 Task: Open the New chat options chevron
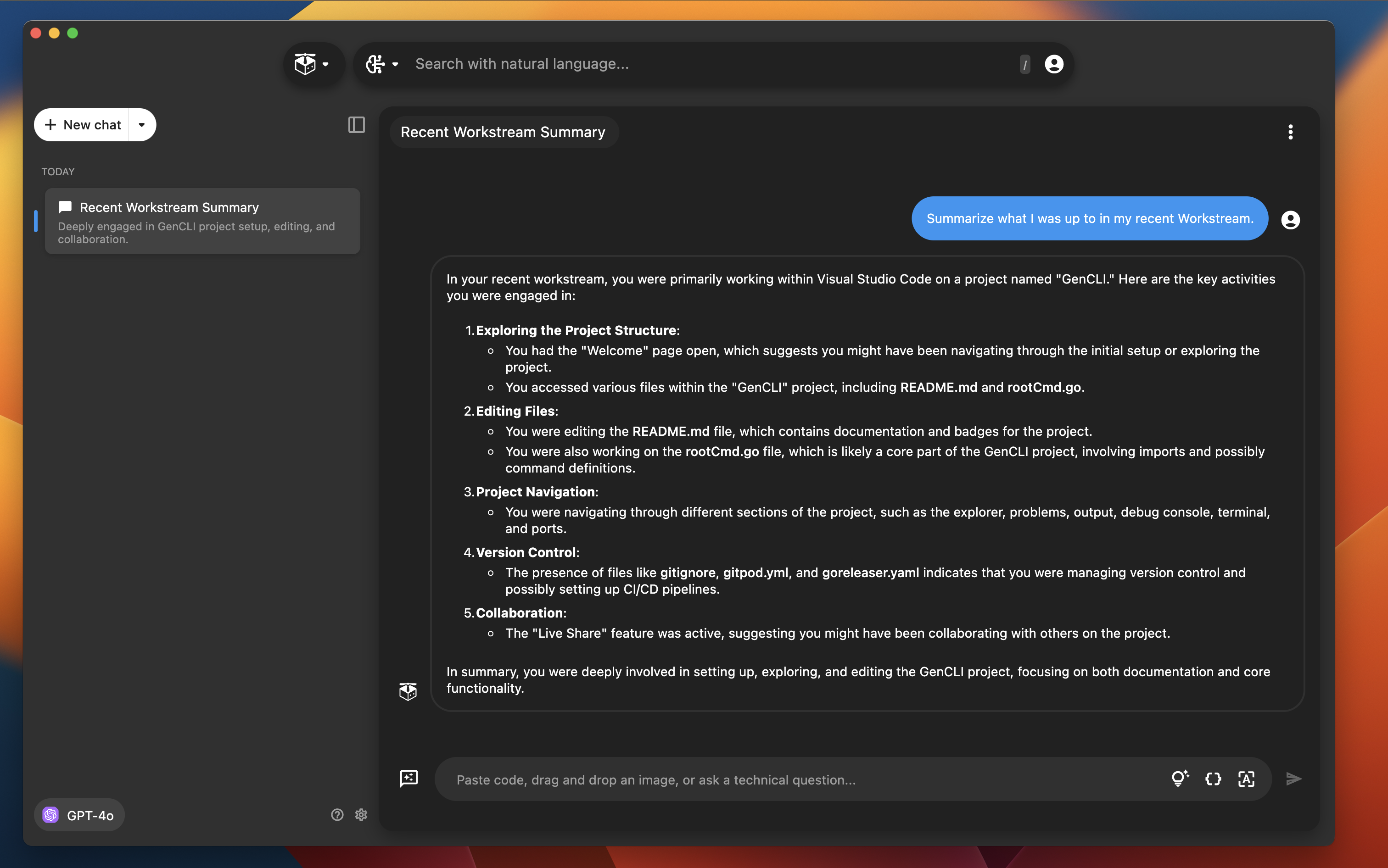click(141, 125)
